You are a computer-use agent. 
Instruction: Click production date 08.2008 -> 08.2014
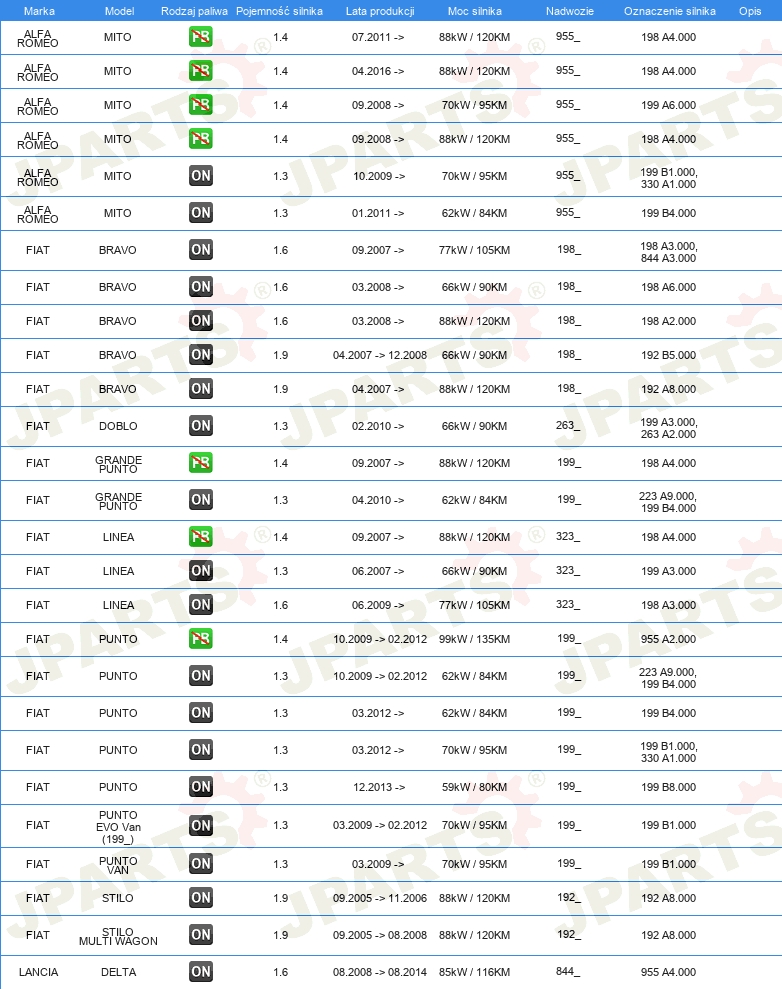click(380, 972)
